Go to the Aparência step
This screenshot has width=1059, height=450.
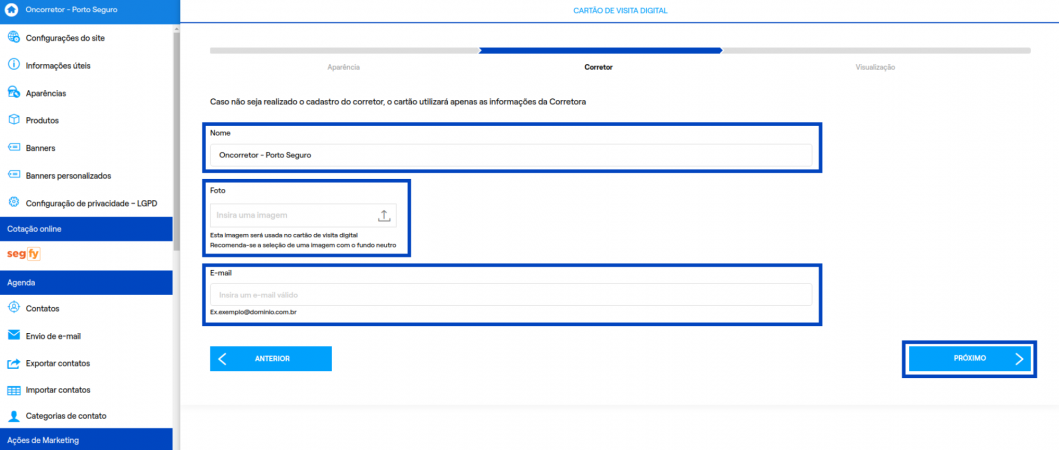click(343, 68)
